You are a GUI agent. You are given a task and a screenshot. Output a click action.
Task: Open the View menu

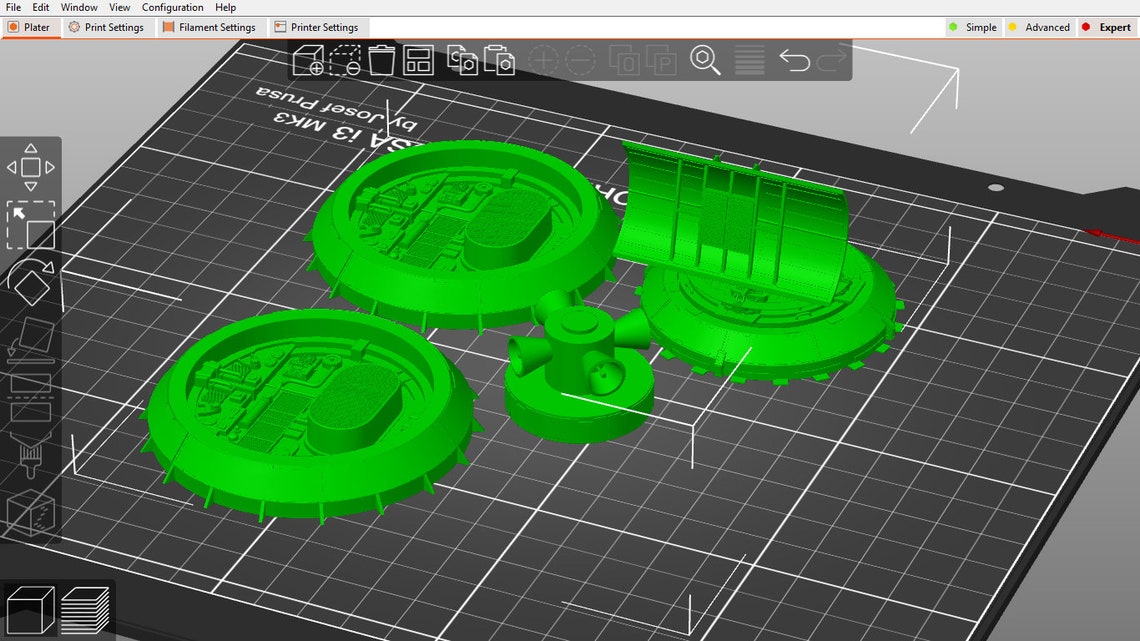[x=119, y=7]
